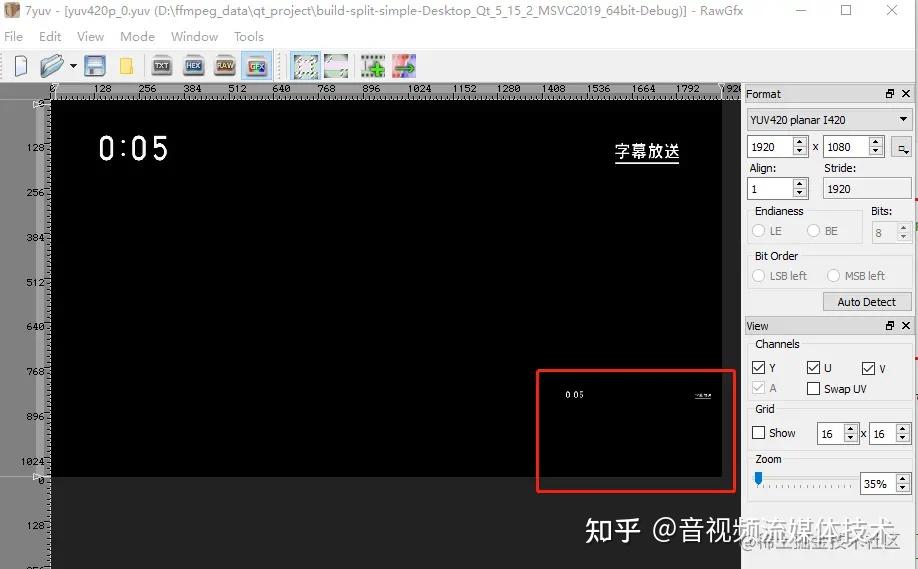Click the width field showing 1920
Image resolution: width=918 pixels, height=569 pixels.
(770, 147)
